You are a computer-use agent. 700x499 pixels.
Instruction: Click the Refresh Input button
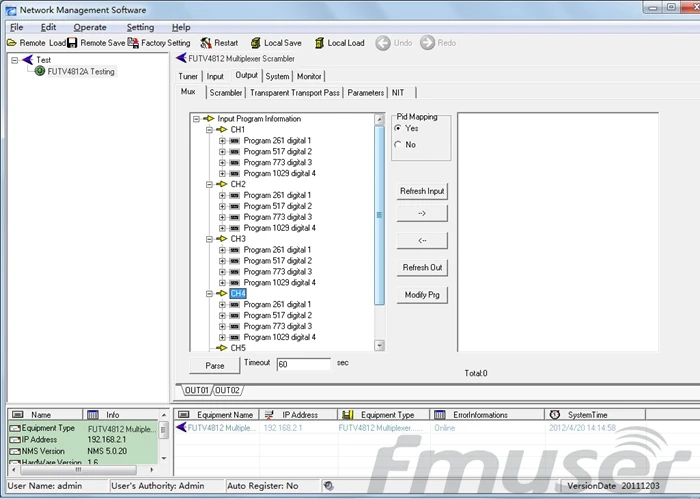(x=422, y=191)
